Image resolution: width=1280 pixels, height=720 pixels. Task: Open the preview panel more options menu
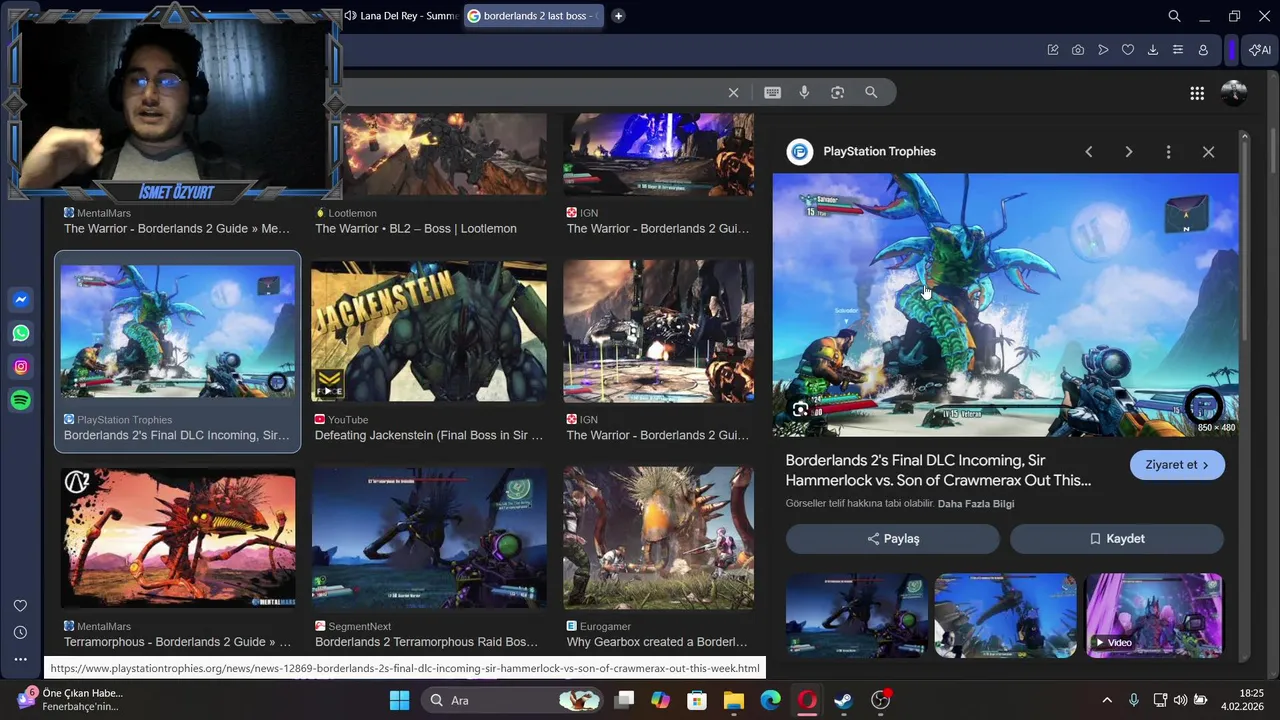point(1168,152)
